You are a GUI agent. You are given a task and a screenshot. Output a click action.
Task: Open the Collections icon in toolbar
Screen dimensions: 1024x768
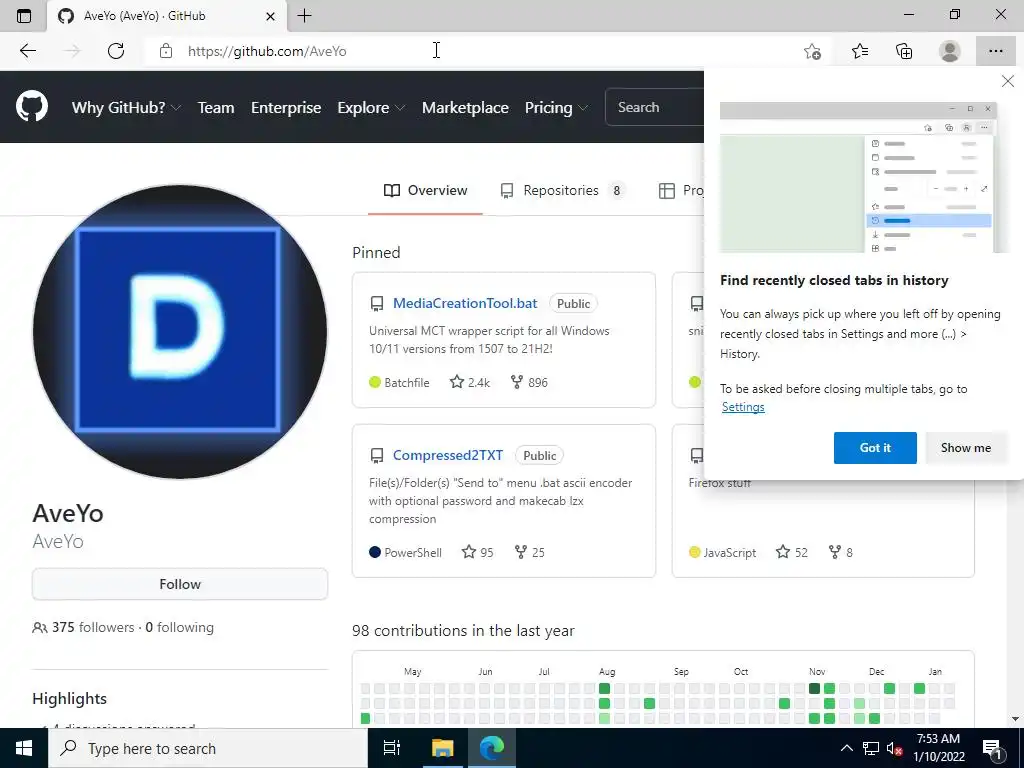pyautogui.click(x=904, y=51)
